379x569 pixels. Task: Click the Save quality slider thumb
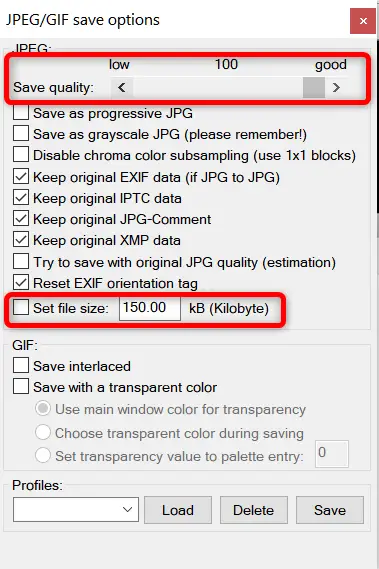(314, 87)
